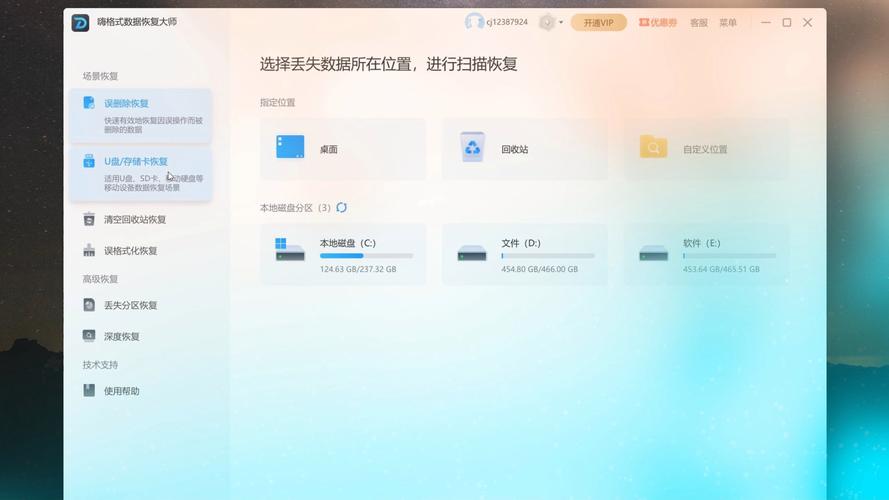Click the 误删除恢复 document icon
The image size is (889, 500).
pyautogui.click(x=89, y=103)
